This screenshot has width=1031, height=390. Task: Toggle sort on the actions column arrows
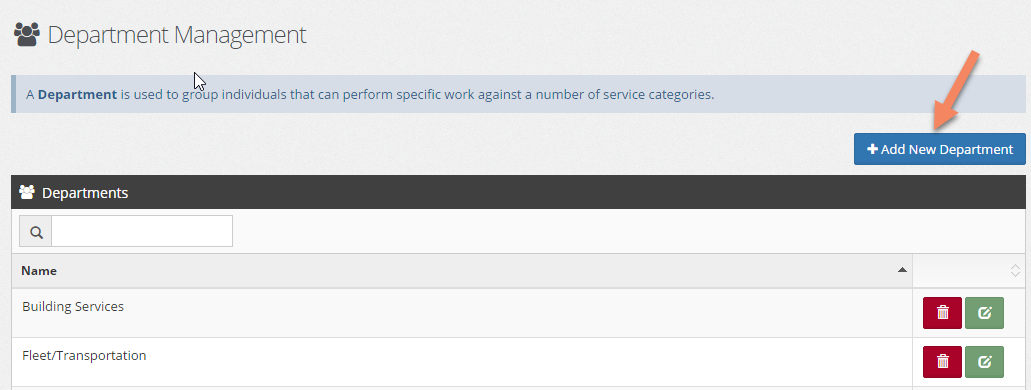pos(1015,270)
